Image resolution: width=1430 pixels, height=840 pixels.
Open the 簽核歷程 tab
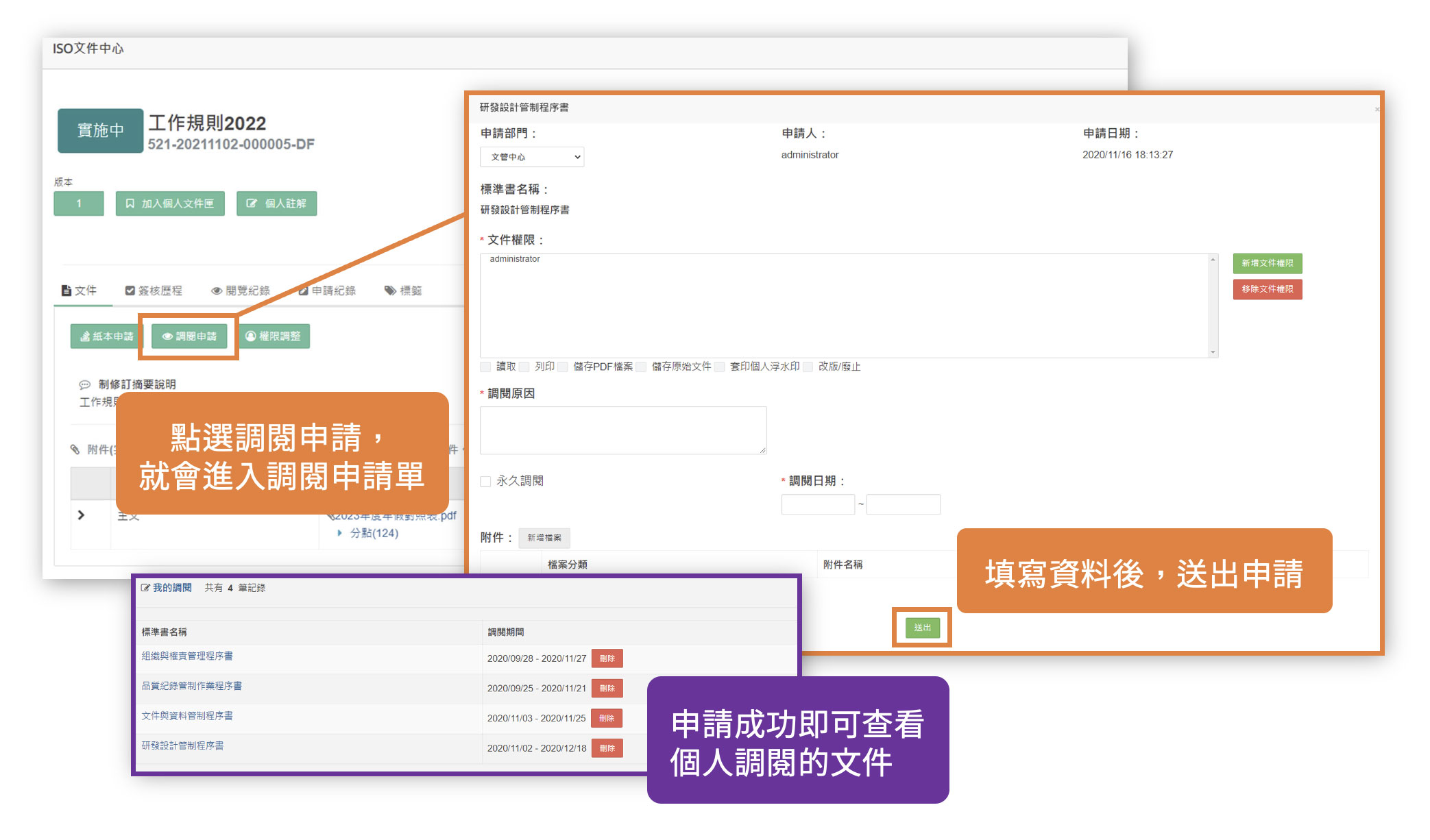click(154, 291)
